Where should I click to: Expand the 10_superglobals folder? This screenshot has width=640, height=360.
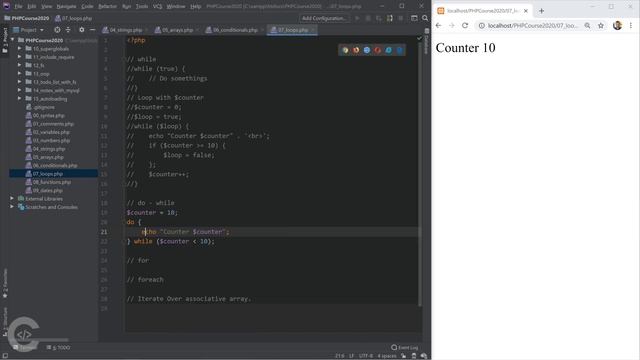pyautogui.click(x=20, y=49)
